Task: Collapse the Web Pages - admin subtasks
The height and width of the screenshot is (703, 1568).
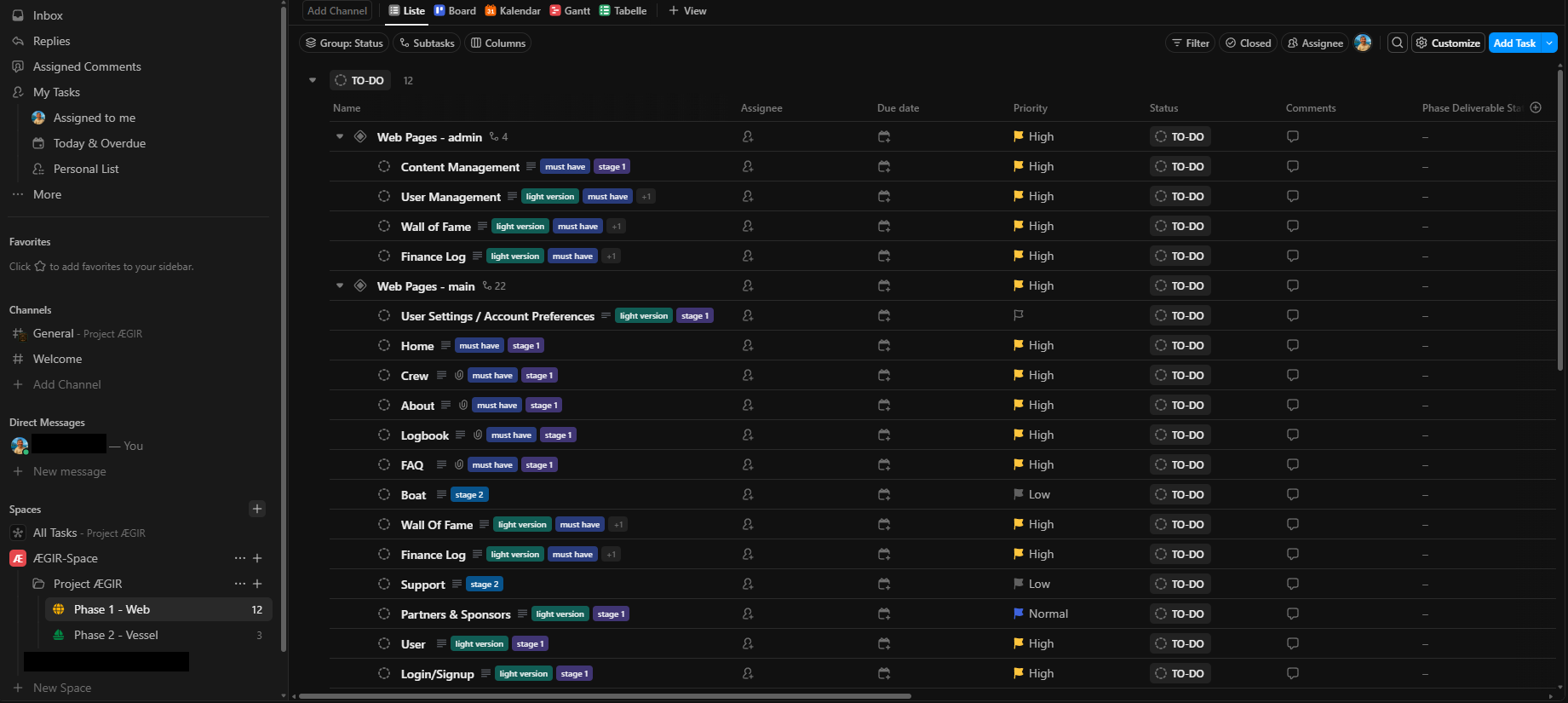Action: [340, 136]
